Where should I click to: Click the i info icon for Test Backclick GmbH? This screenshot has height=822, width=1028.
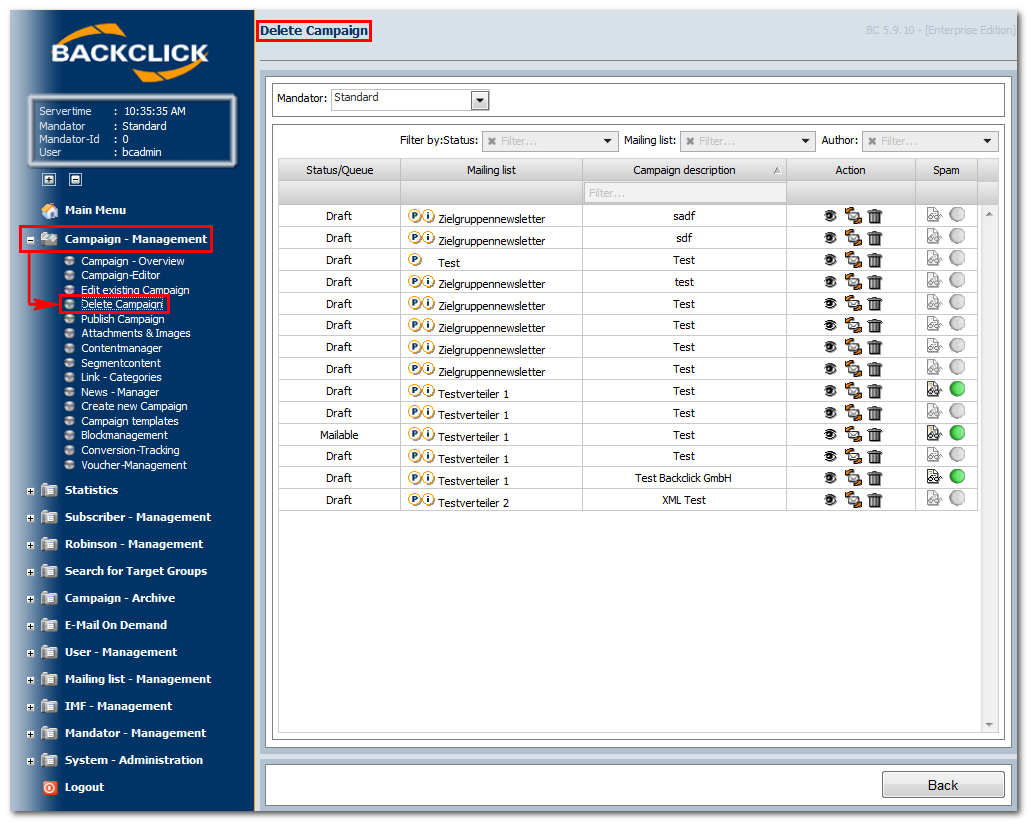pyautogui.click(x=428, y=478)
